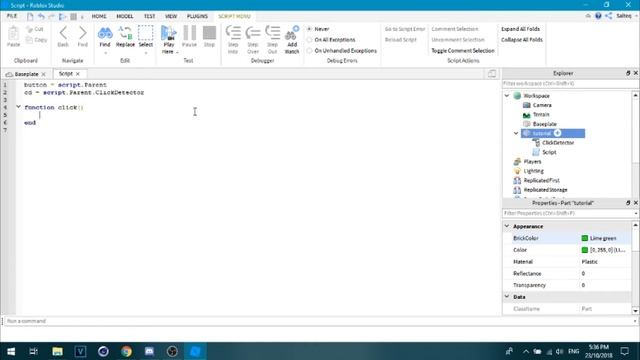Viewport: 640px width, 360px height.
Task: Open Chrome from the taskbar
Action: tap(126, 351)
